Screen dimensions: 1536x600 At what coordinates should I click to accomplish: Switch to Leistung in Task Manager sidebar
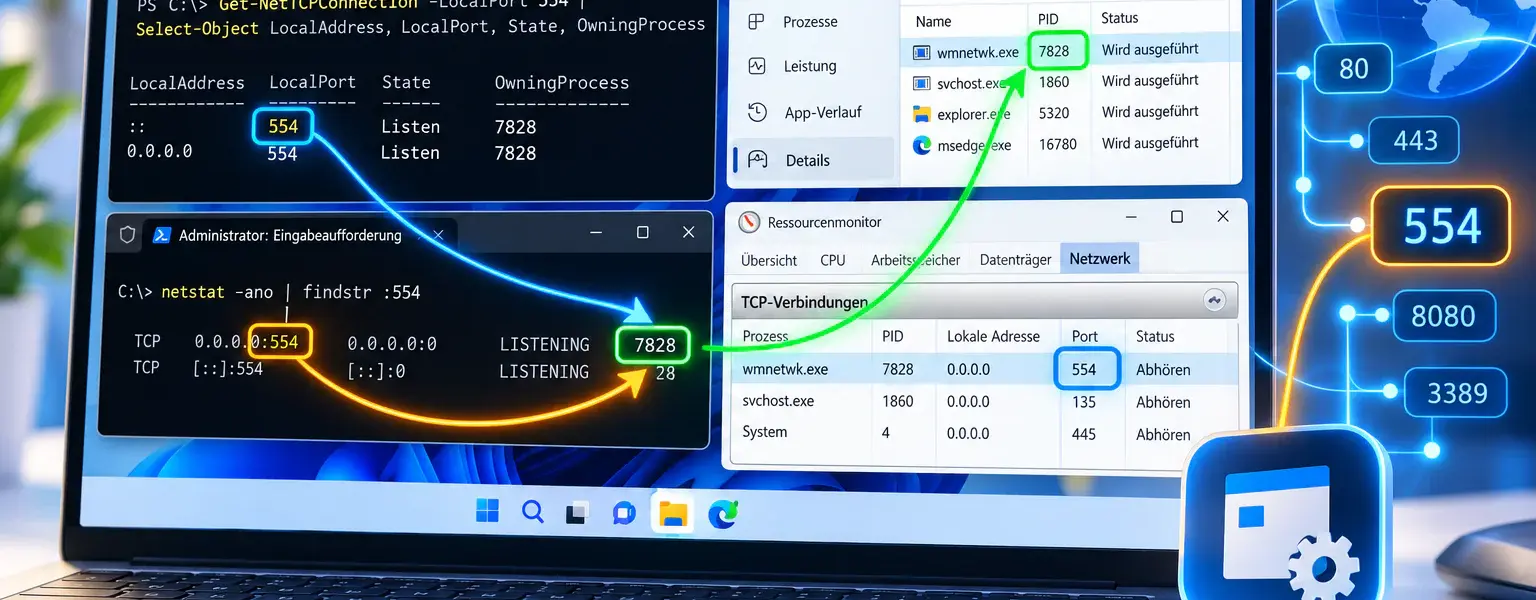[810, 66]
